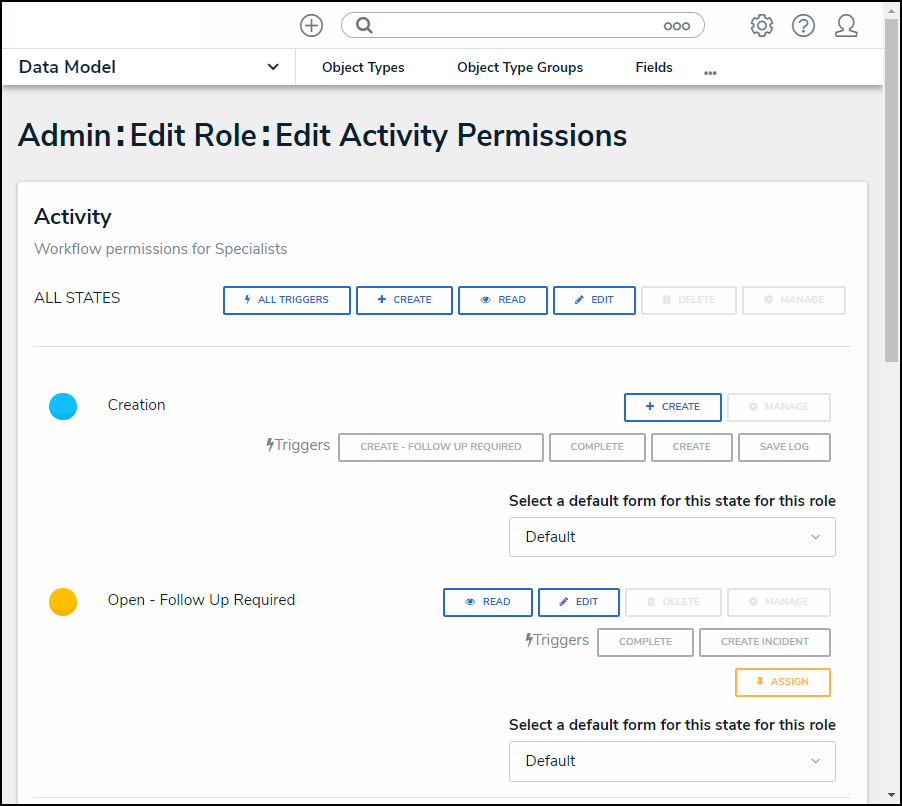Expand the Data Model dropdown
Viewport: 902px width, 806px height.
pos(273,67)
